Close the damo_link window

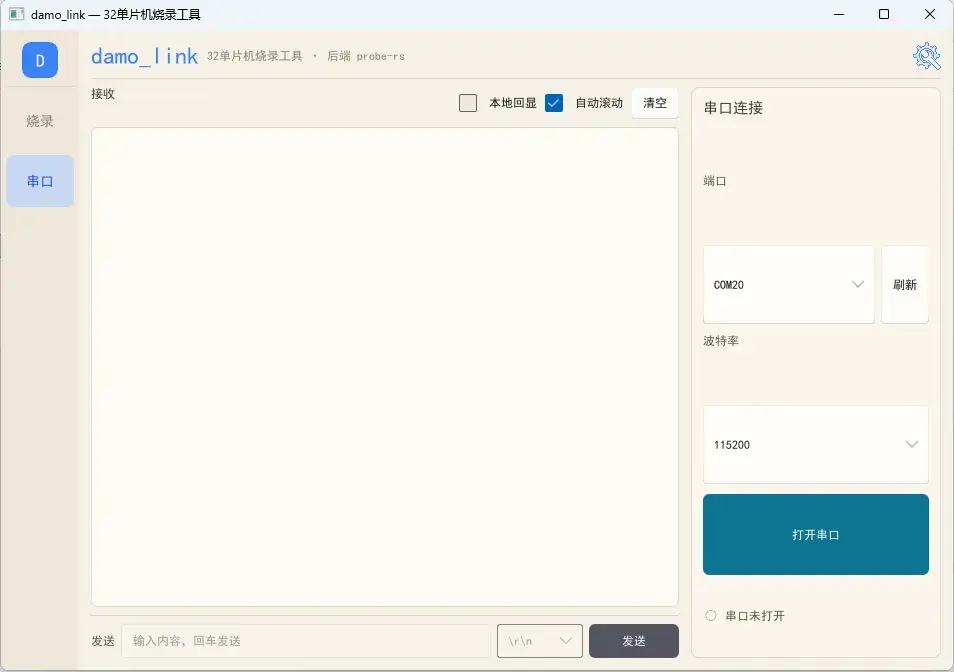[930, 14]
